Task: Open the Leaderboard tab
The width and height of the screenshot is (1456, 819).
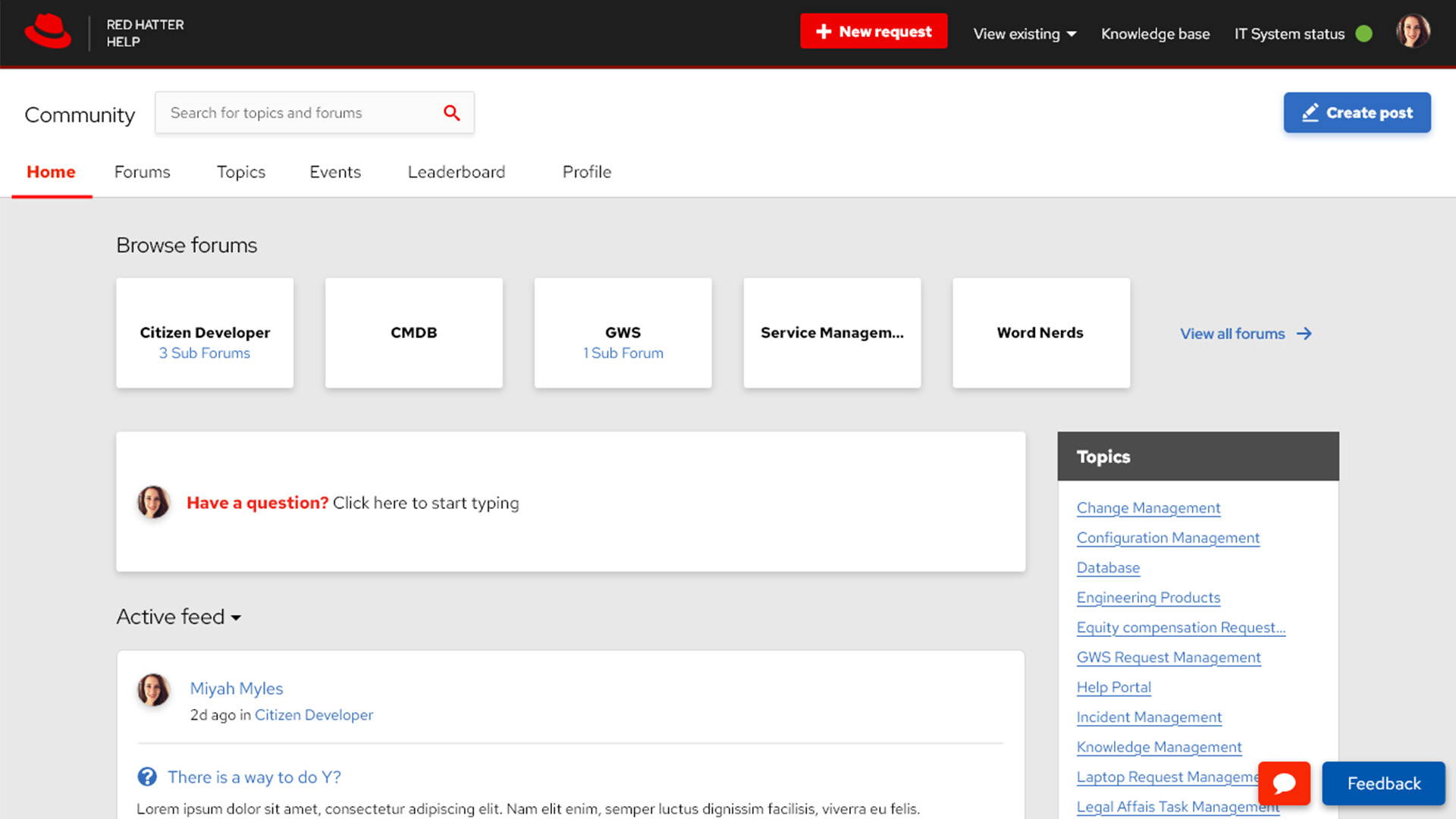Action: 457,172
